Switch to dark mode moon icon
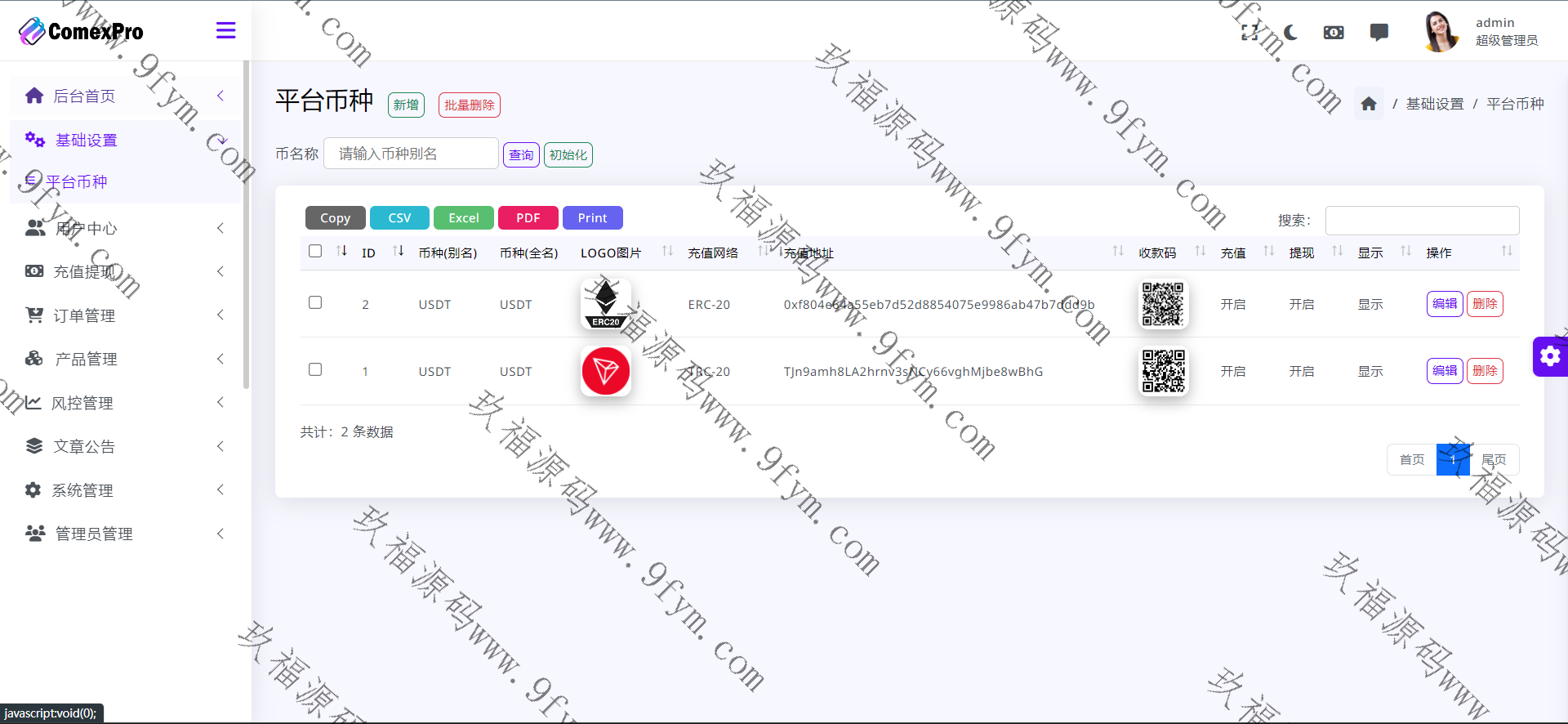 point(1291,33)
